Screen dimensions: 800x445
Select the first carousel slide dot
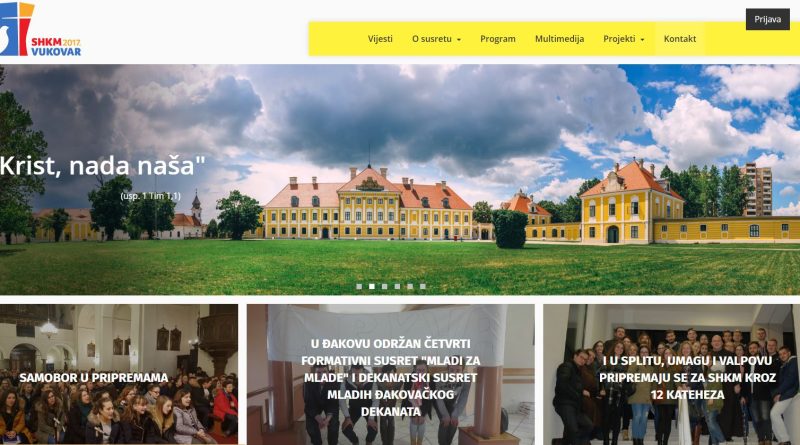click(359, 287)
